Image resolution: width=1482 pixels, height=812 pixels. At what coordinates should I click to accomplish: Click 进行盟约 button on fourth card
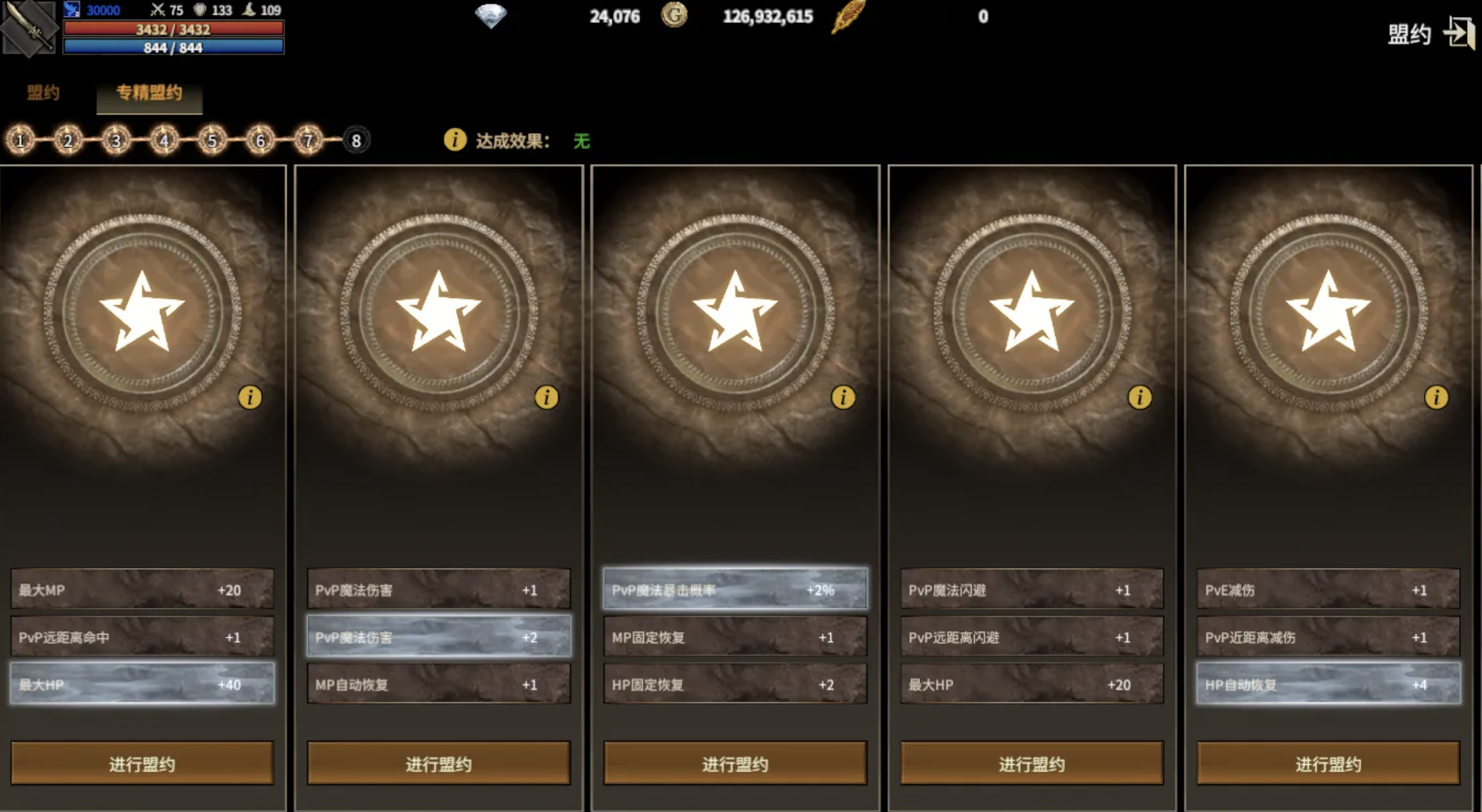1032,763
